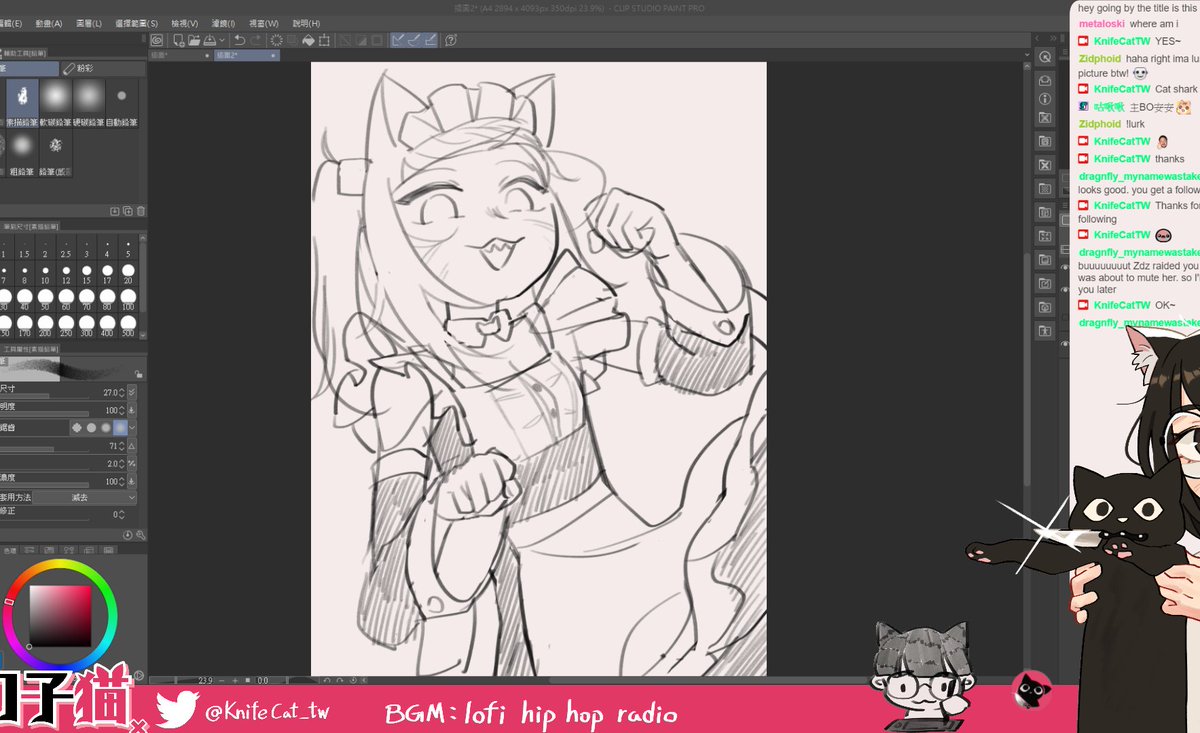Open the 濾鏡(I) menu
This screenshot has height=733, width=1200.
pos(223,23)
